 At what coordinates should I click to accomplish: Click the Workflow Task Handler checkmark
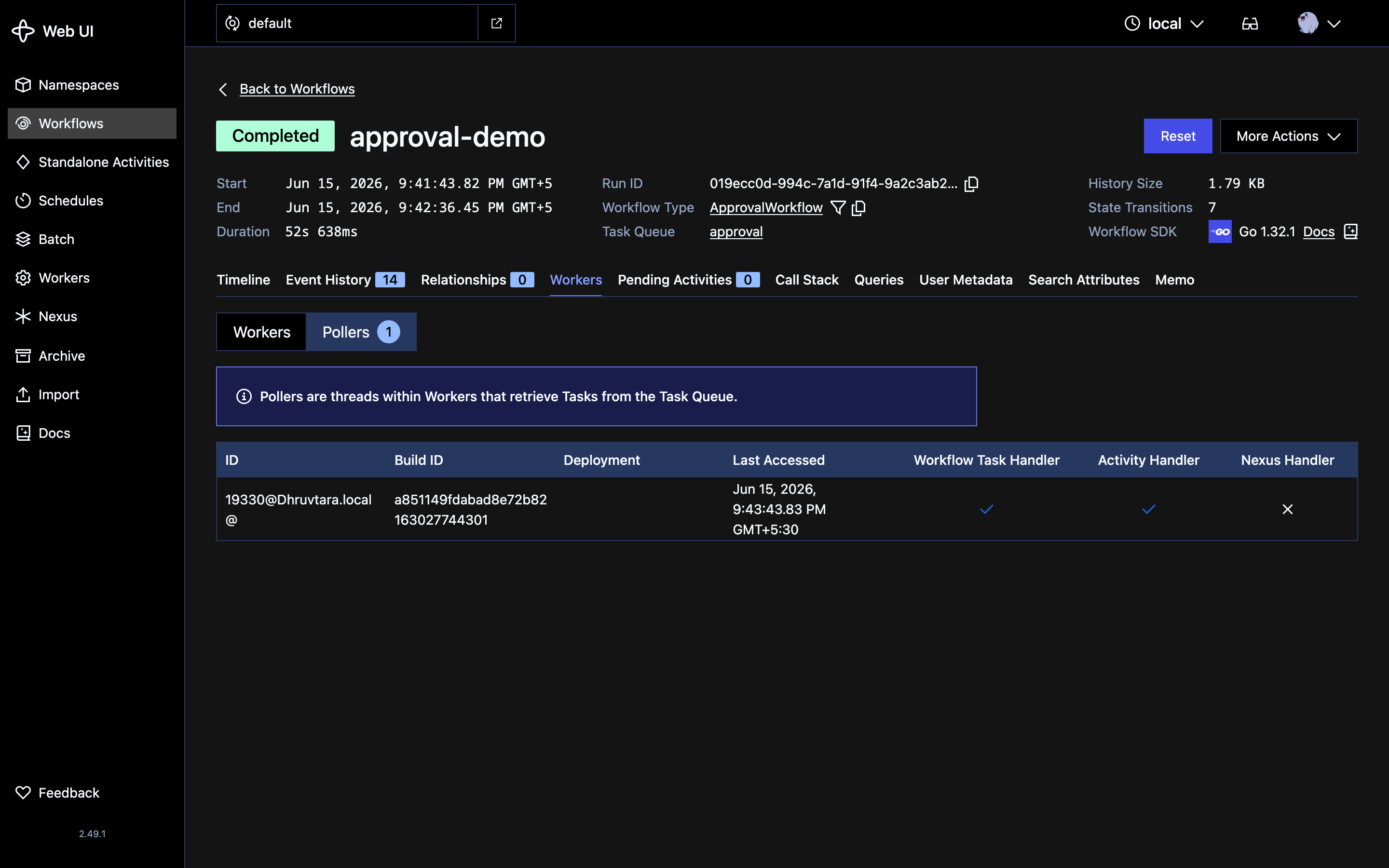pyautogui.click(x=986, y=509)
